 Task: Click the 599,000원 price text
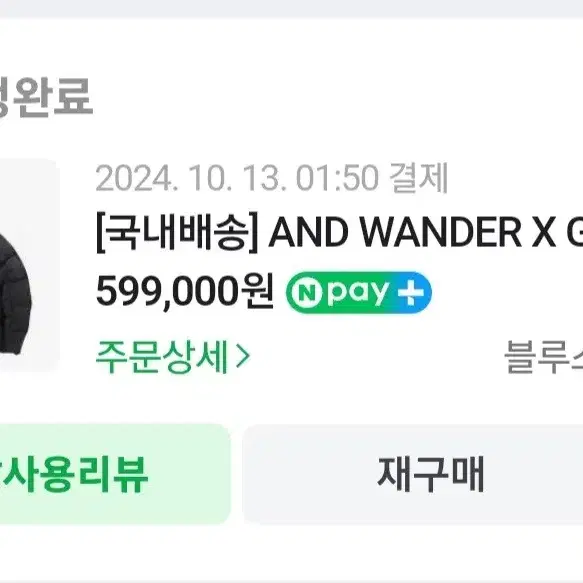click(185, 292)
